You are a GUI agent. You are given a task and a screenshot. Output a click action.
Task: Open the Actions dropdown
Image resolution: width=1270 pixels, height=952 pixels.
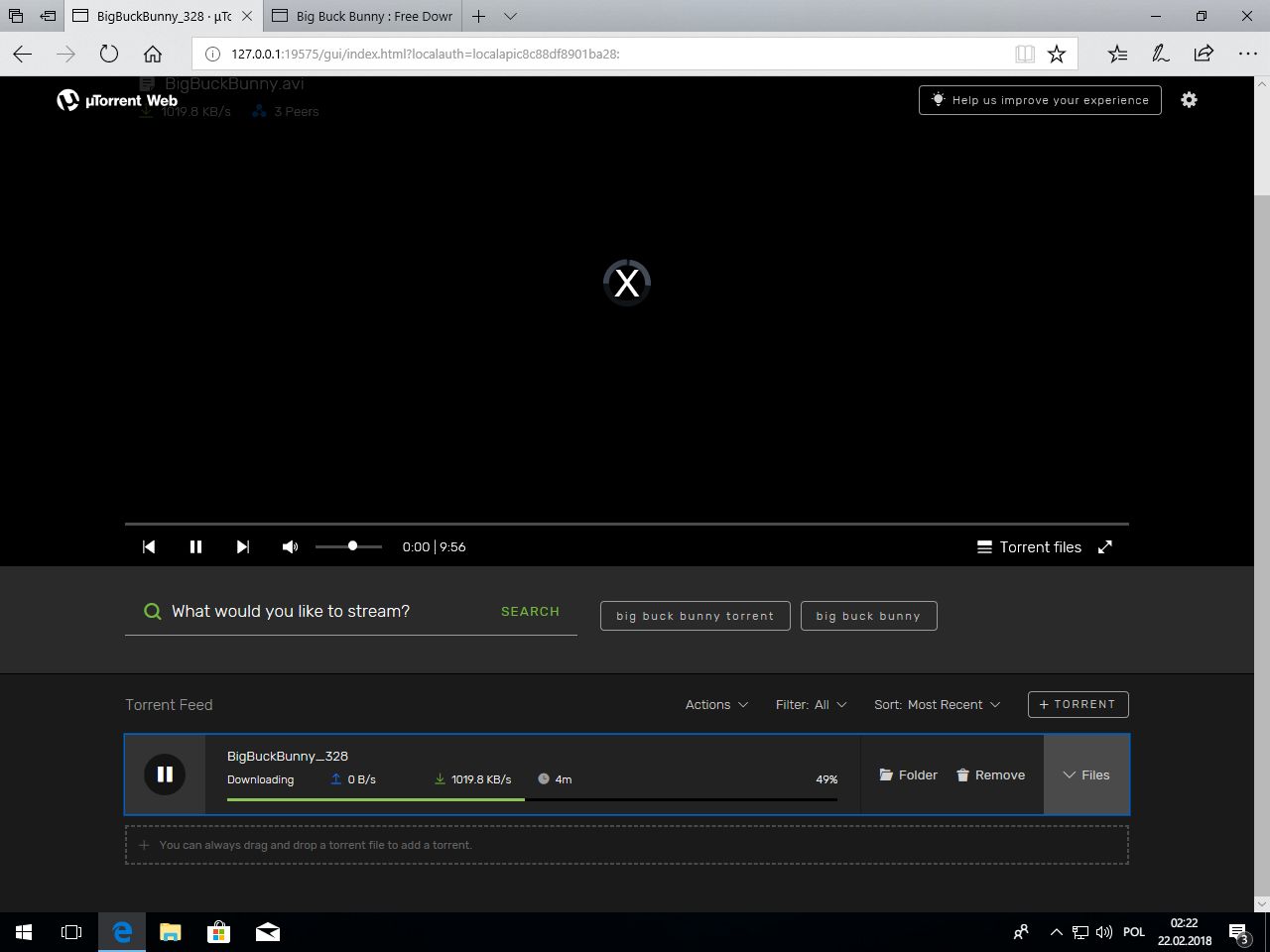point(716,705)
